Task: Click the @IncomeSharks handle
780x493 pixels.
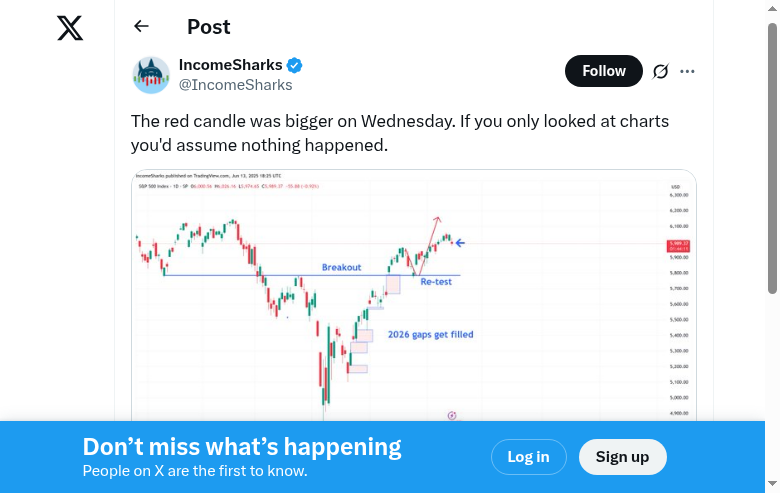Action: [235, 85]
